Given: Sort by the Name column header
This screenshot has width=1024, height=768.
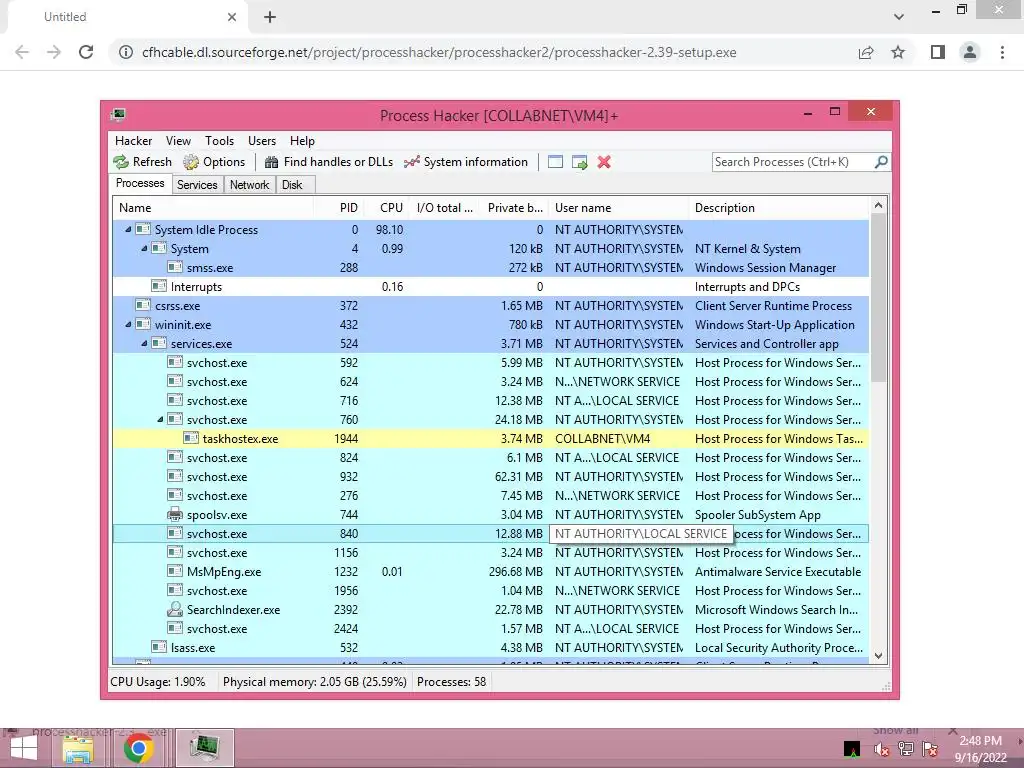Looking at the screenshot, I should [213, 208].
